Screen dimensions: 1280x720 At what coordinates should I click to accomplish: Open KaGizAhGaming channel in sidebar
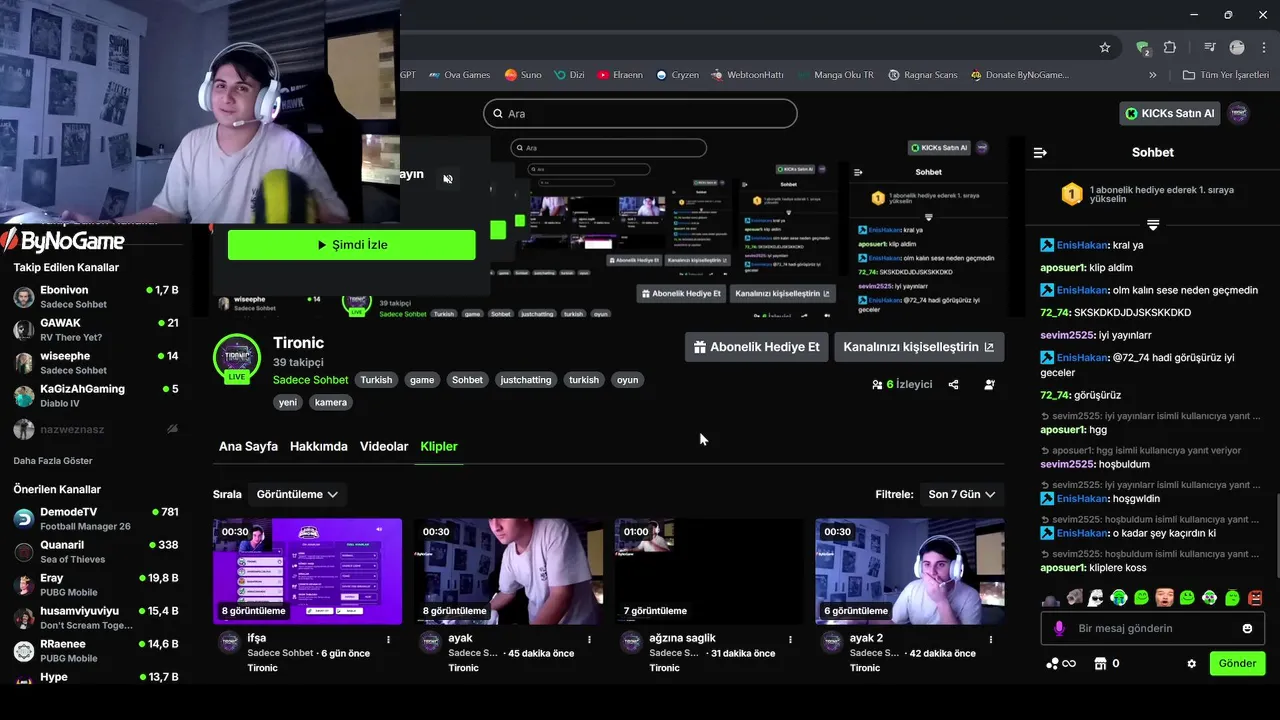coord(95,396)
